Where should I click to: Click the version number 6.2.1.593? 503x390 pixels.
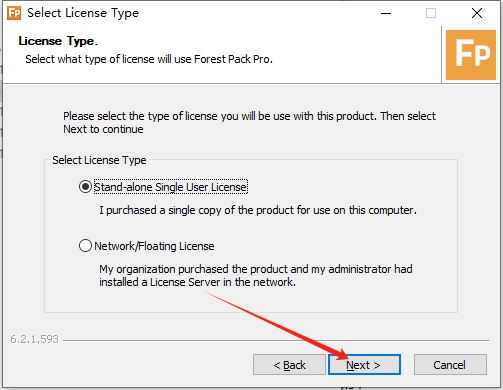tap(34, 339)
